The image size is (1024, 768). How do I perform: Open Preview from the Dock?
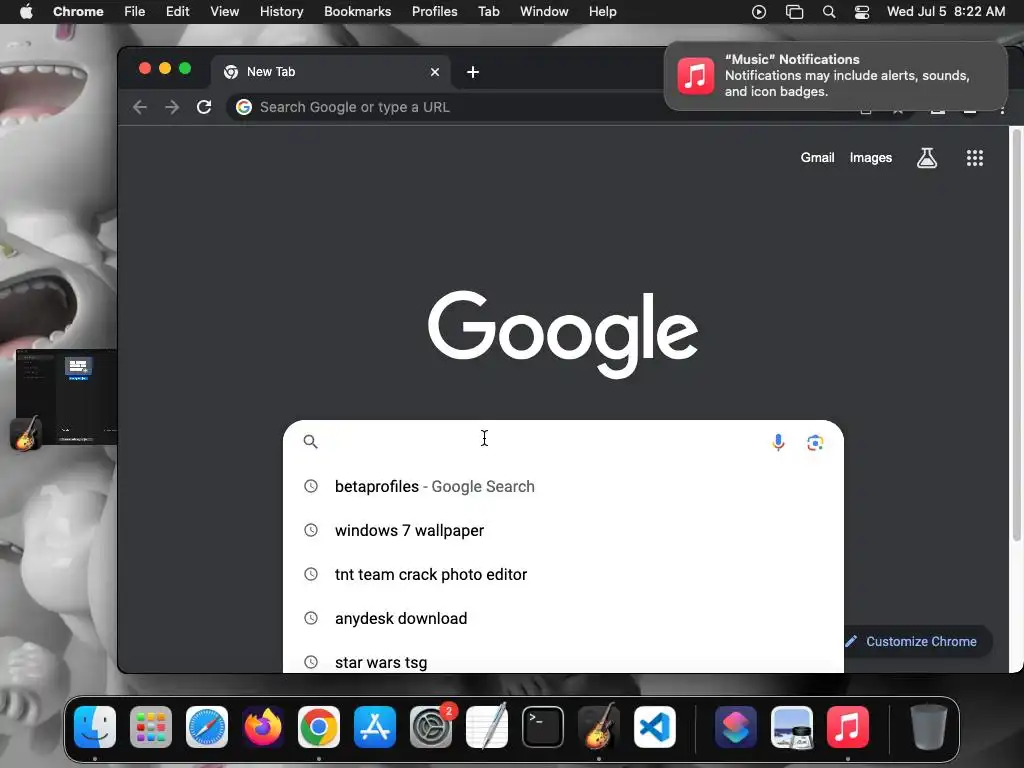click(x=792, y=727)
